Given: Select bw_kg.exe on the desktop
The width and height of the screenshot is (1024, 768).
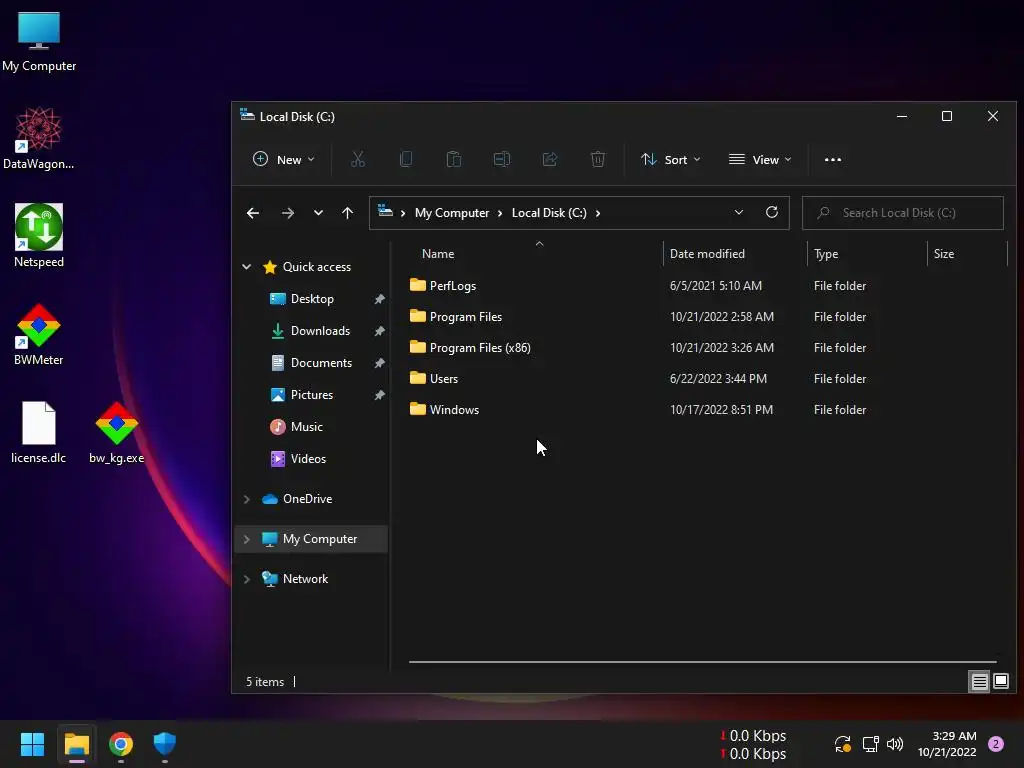Looking at the screenshot, I should [116, 432].
